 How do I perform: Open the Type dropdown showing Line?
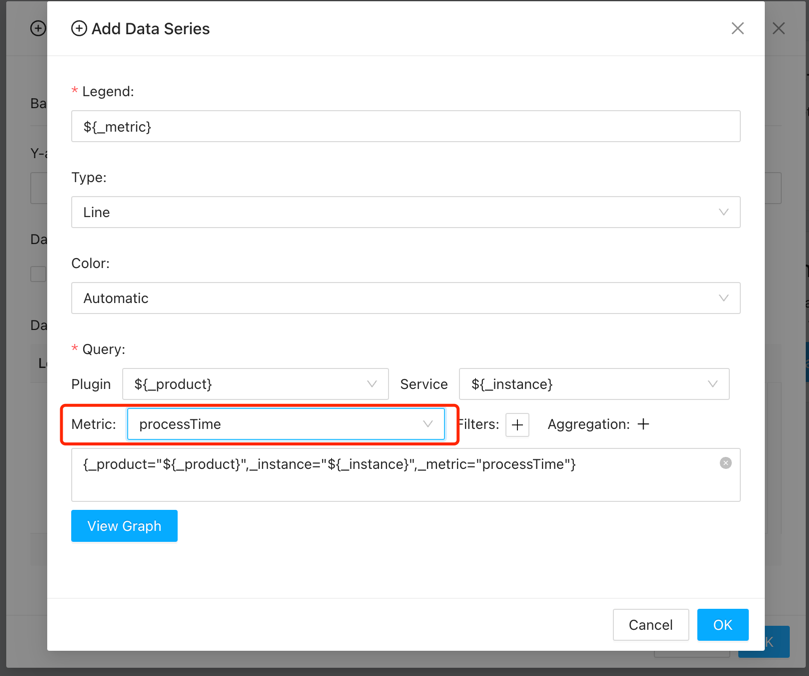(405, 212)
